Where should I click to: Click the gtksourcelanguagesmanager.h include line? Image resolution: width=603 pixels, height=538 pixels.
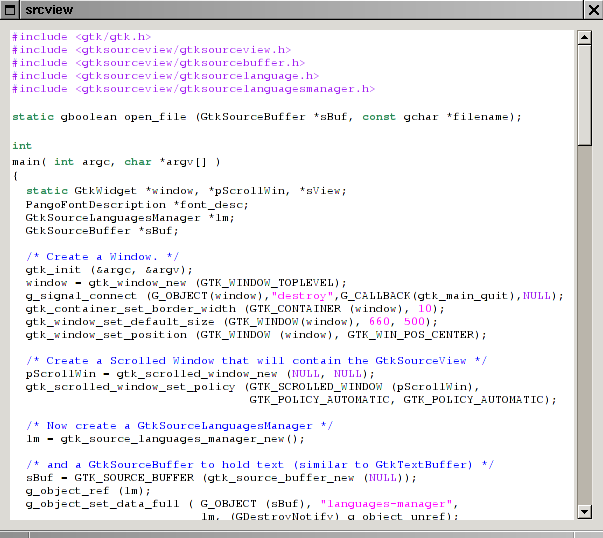193,89
